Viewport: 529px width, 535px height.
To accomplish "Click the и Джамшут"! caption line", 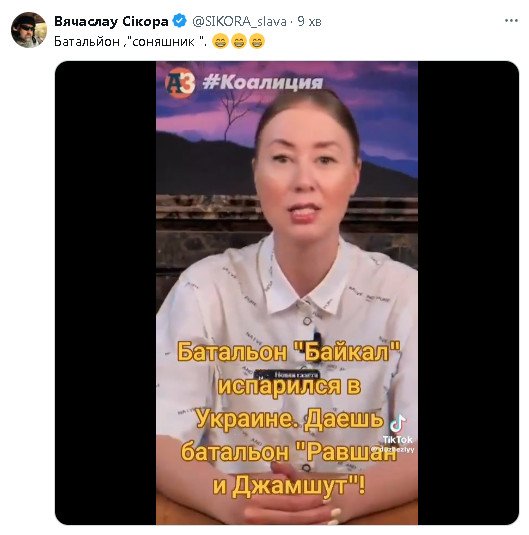I will [x=289, y=485].
